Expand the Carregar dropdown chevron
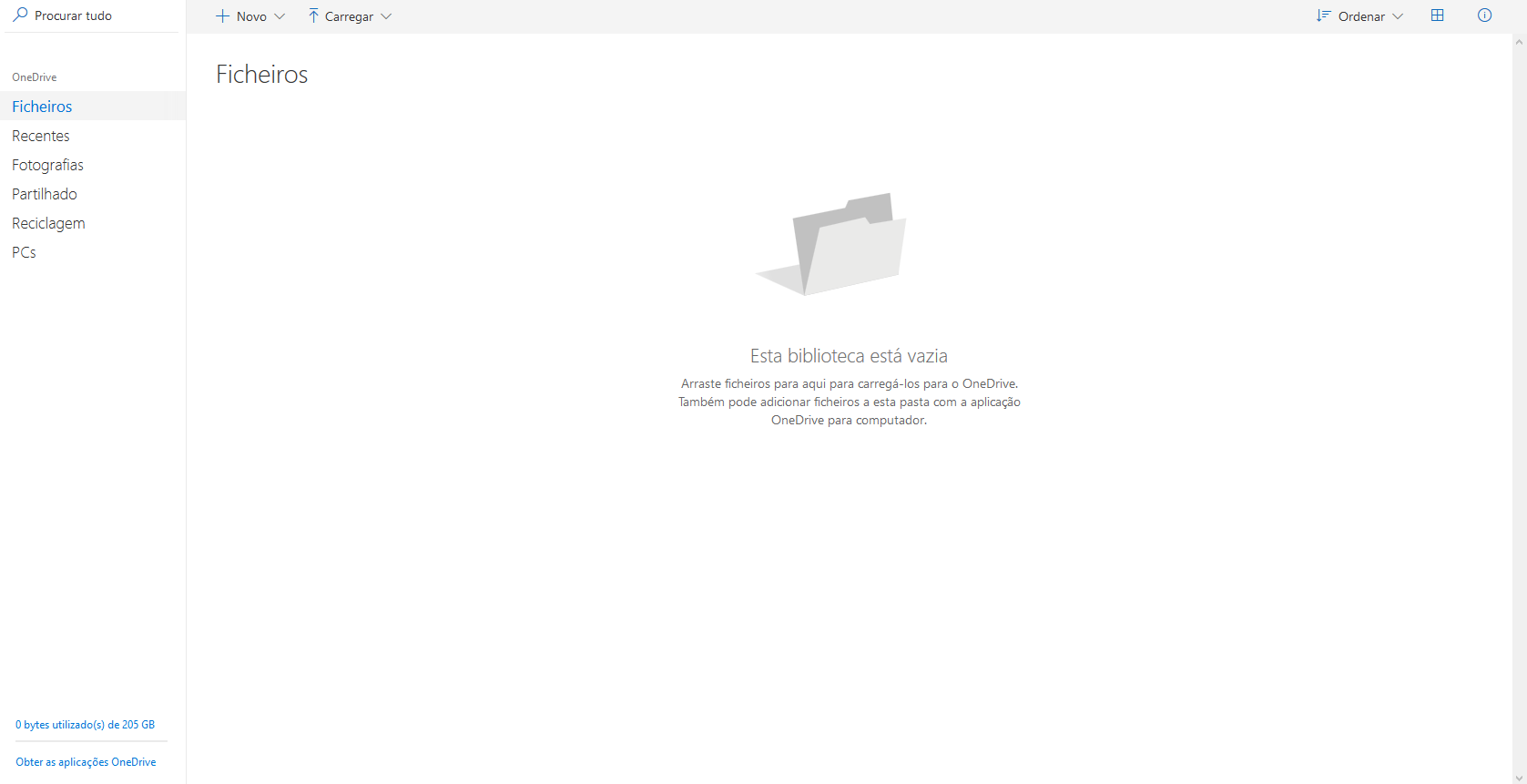Image resolution: width=1527 pixels, height=784 pixels. click(386, 16)
